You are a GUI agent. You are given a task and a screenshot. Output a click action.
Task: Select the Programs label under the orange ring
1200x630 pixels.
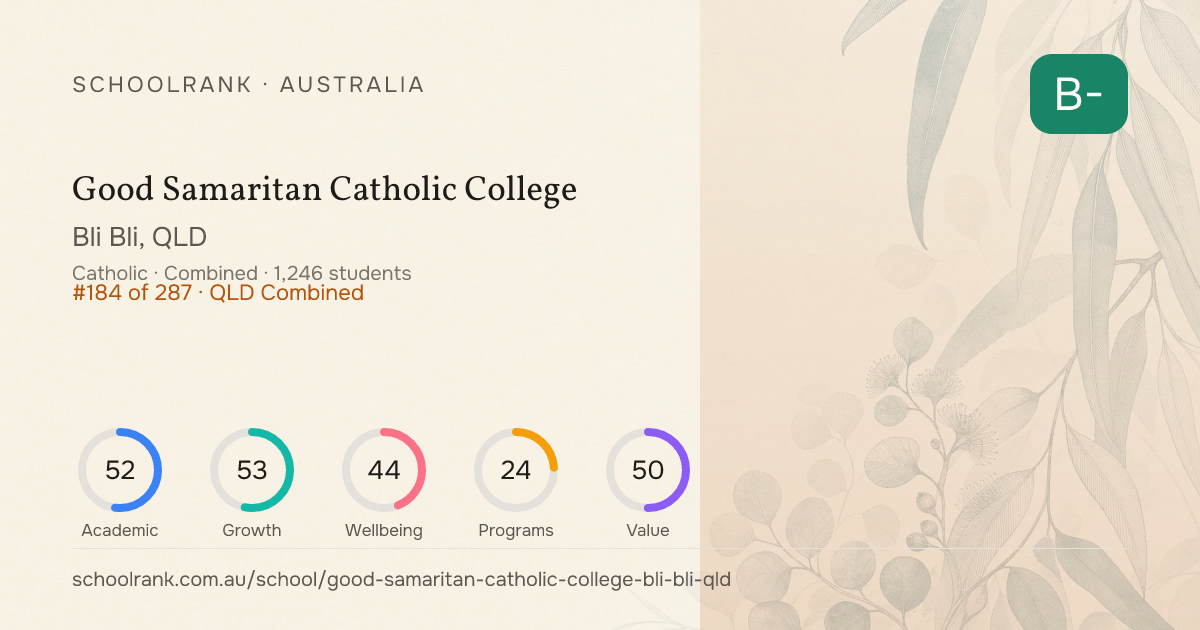point(516,530)
